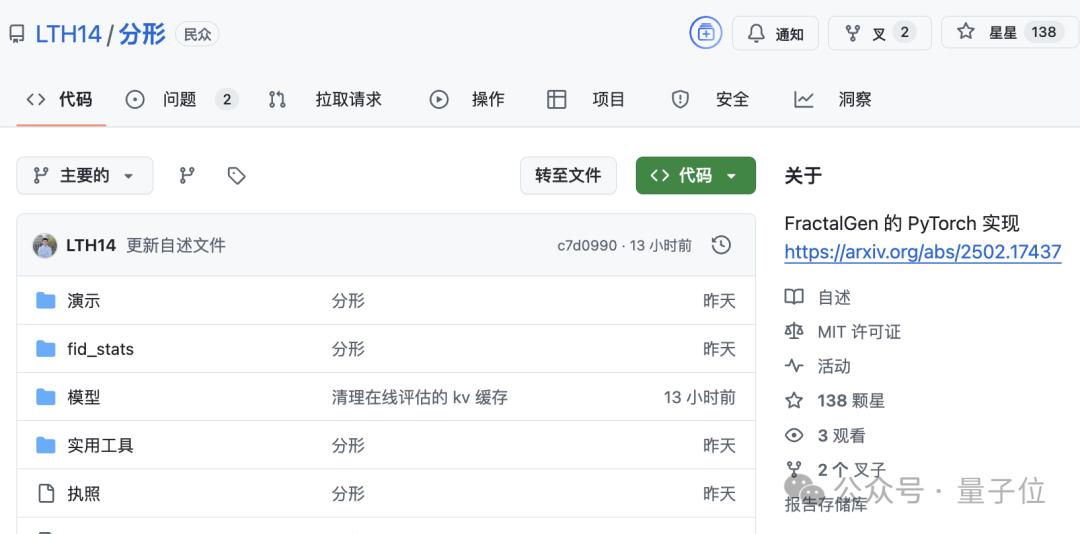Open commit history clock icon
The image size is (1080, 534).
pos(720,245)
